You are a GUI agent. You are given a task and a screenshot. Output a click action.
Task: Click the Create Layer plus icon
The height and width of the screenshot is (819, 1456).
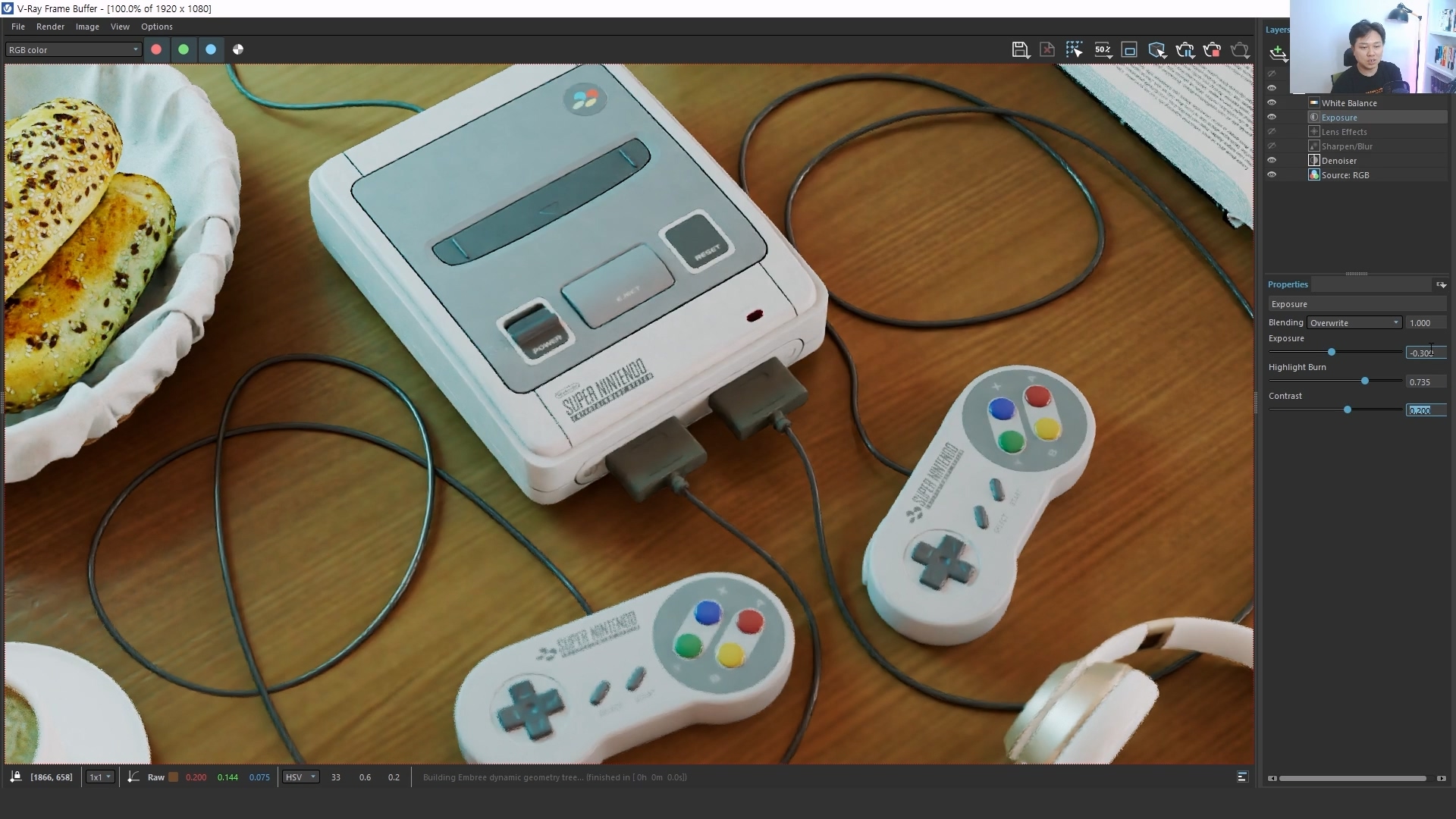click(x=1278, y=53)
